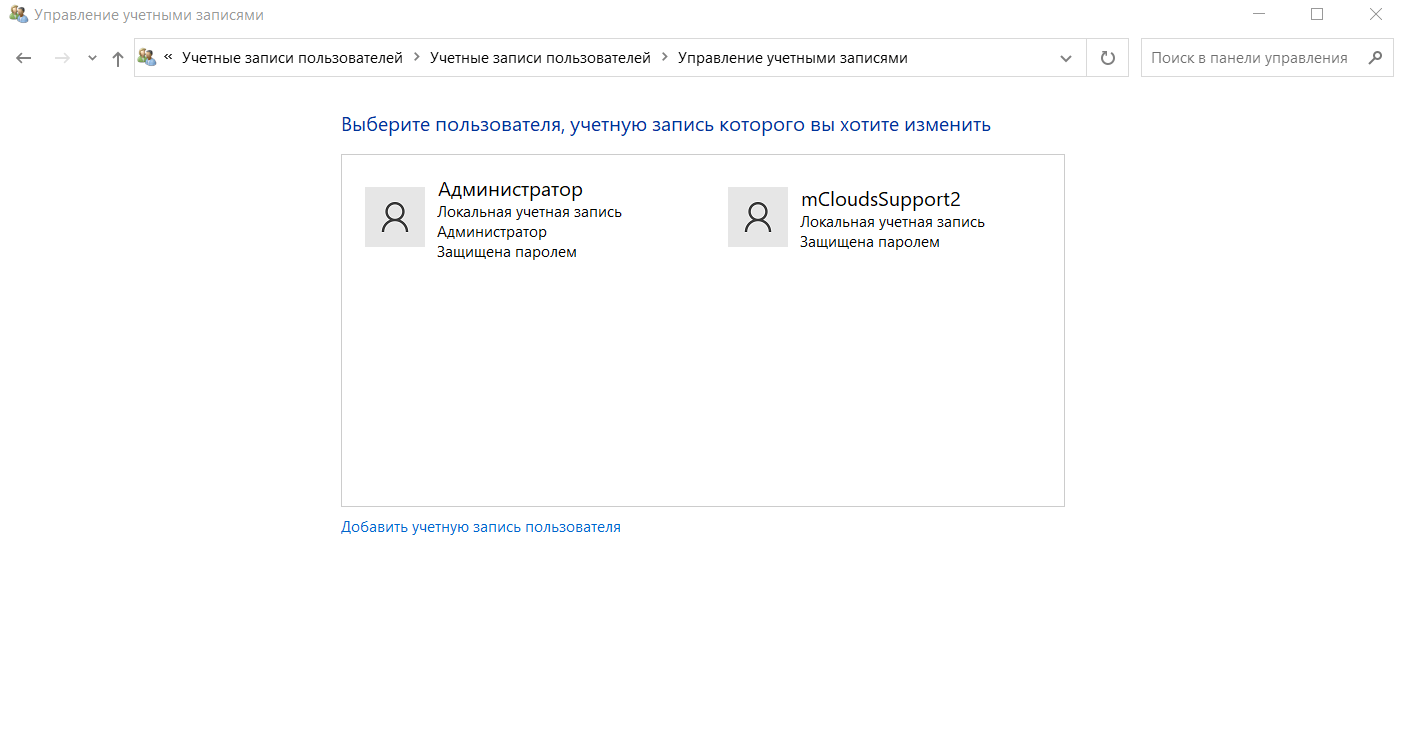Open first Учетные записи пользователей breadcrumb
Viewport: 1403px width, 734px height.
click(292, 58)
